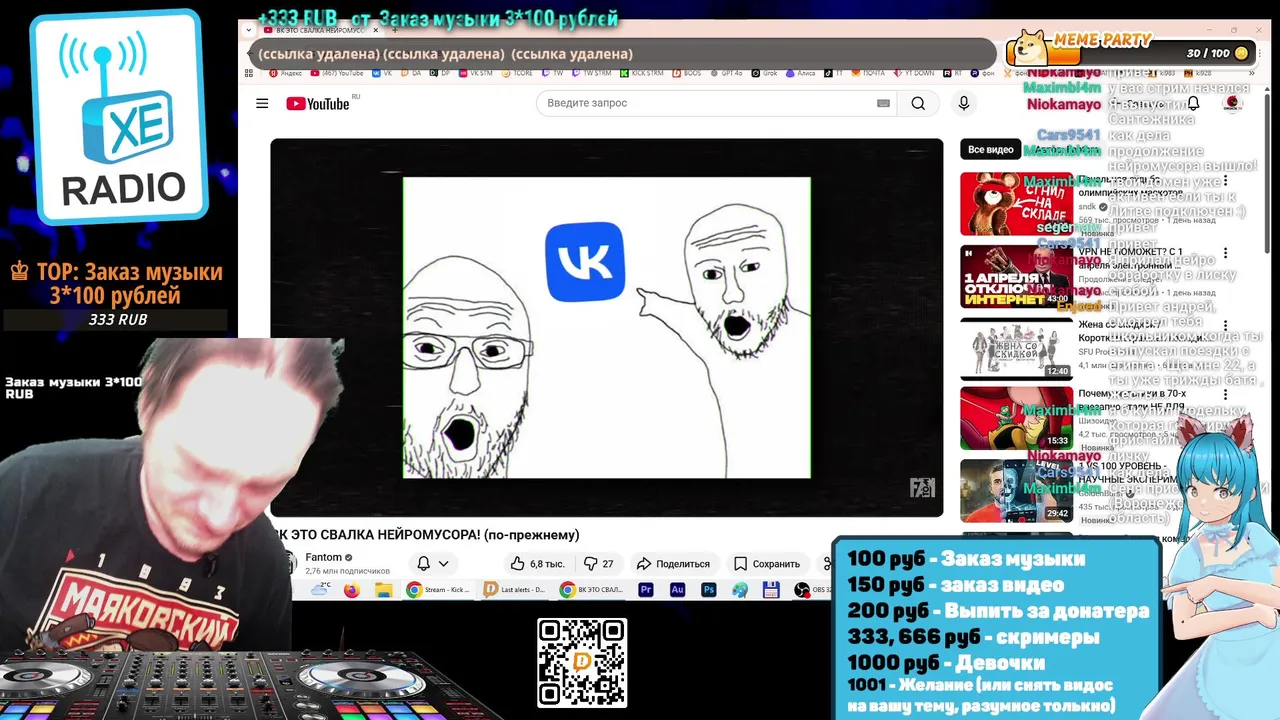Open the Chrome apps grid icon
This screenshot has width=1280, height=720.
tap(248, 73)
